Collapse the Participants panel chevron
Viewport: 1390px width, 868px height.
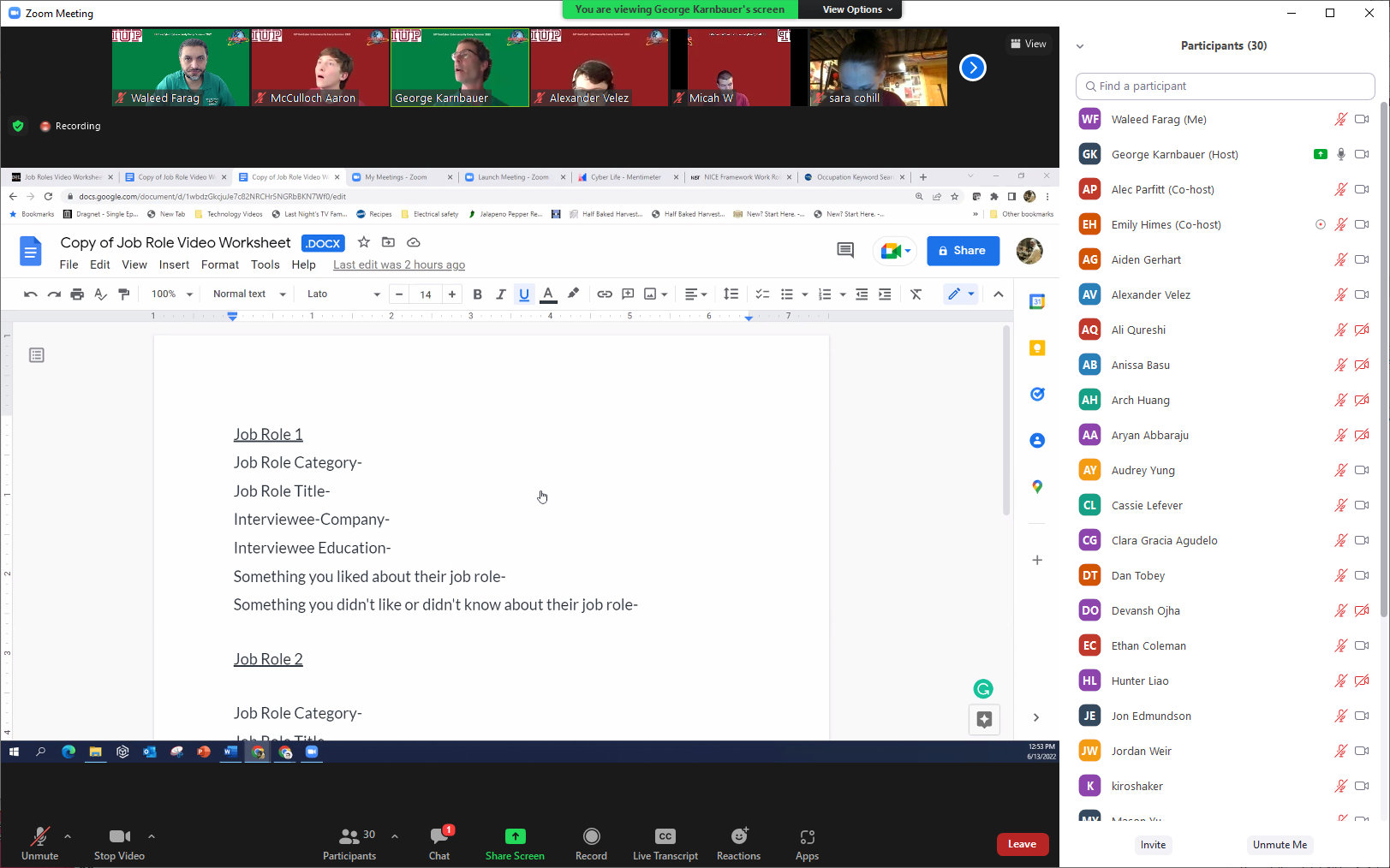coord(1080,46)
